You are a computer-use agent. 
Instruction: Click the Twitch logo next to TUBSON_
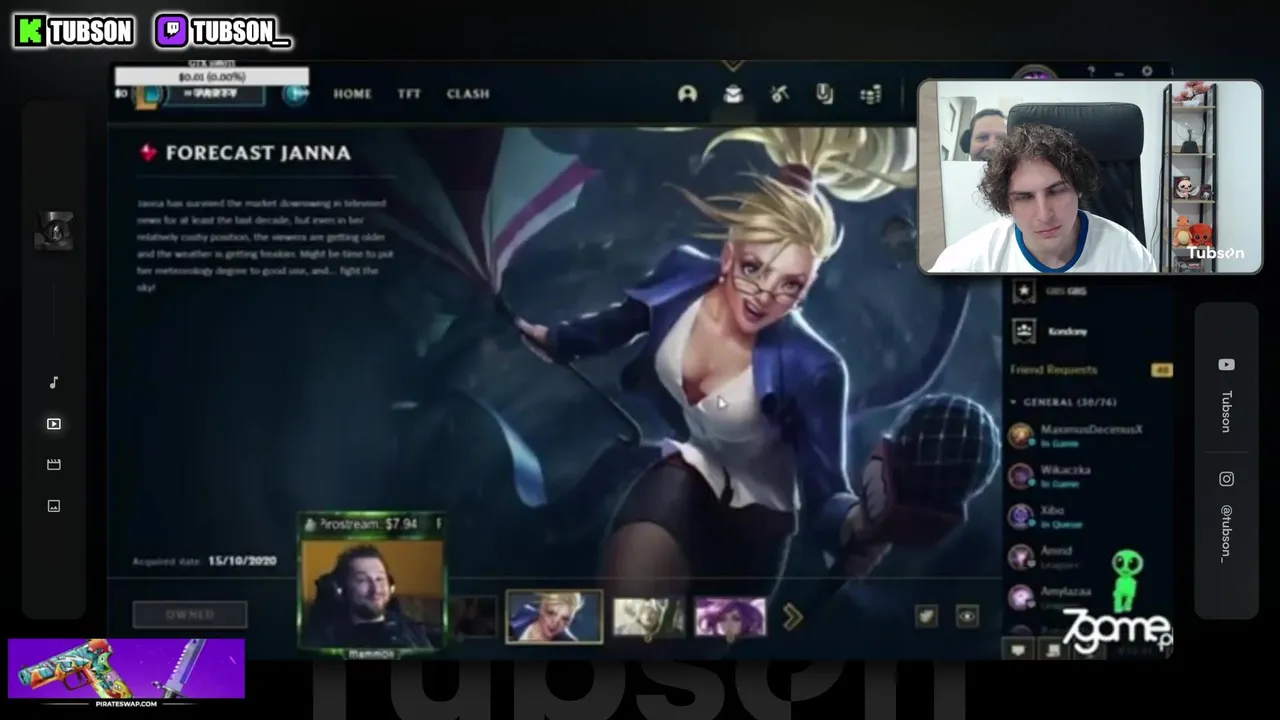[x=172, y=31]
